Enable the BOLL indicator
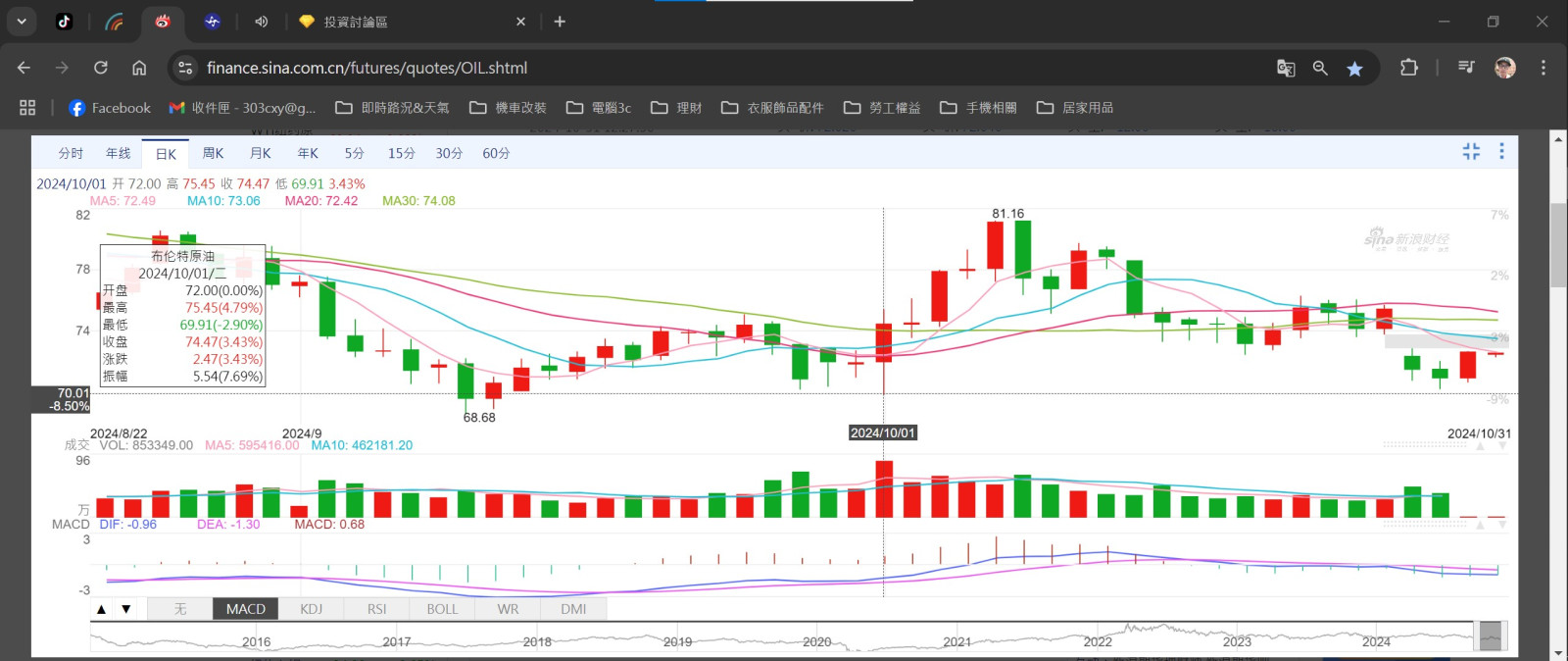1568x661 pixels. 442,609
